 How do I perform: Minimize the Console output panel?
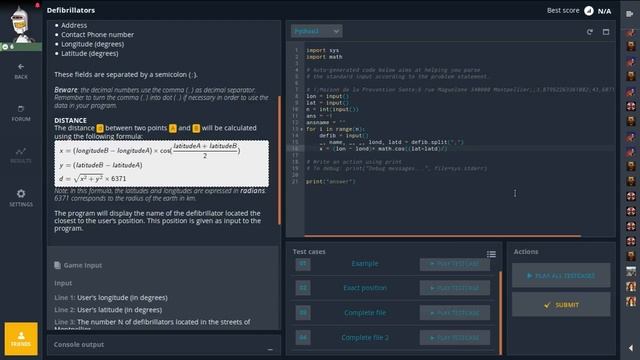tap(270, 349)
